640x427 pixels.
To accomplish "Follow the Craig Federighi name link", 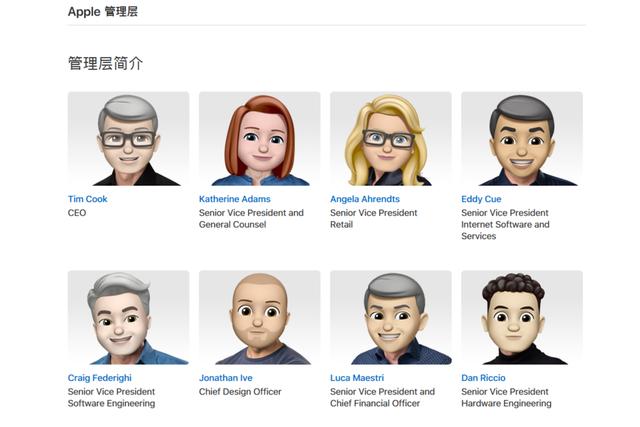I will (100, 378).
